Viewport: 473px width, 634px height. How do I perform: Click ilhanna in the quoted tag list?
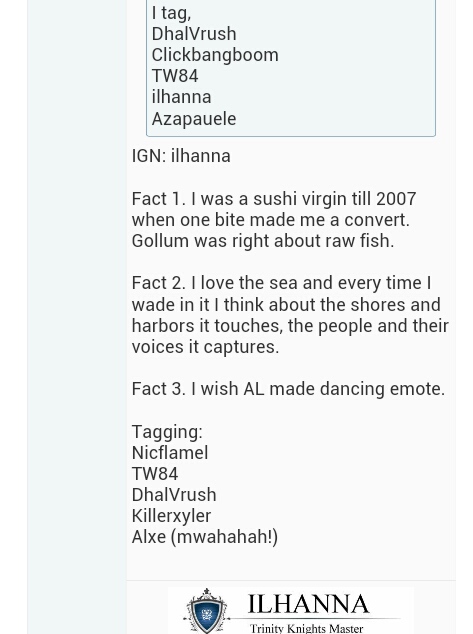pos(182,97)
